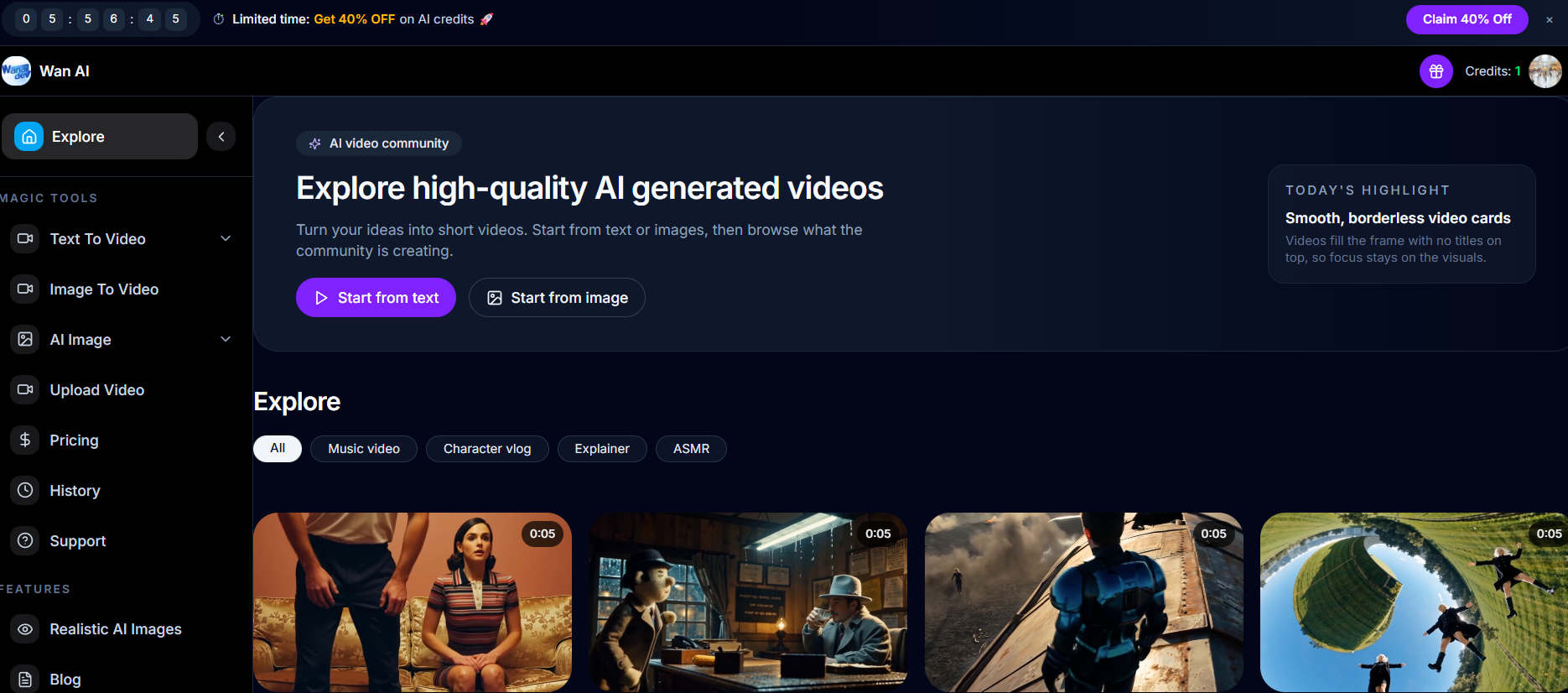This screenshot has width=1568, height=693.
Task: Click the Claim 40% Off button
Action: coord(1467,19)
